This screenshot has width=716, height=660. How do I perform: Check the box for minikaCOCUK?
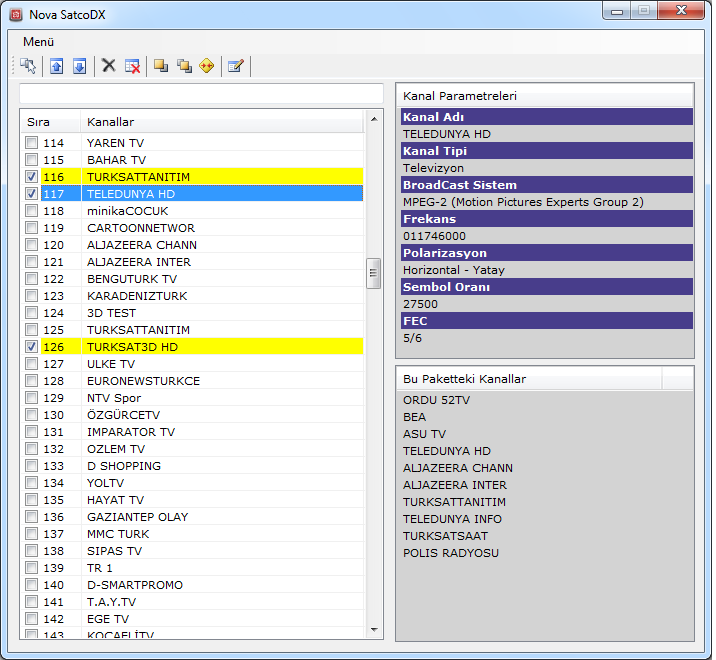[x=32, y=211]
